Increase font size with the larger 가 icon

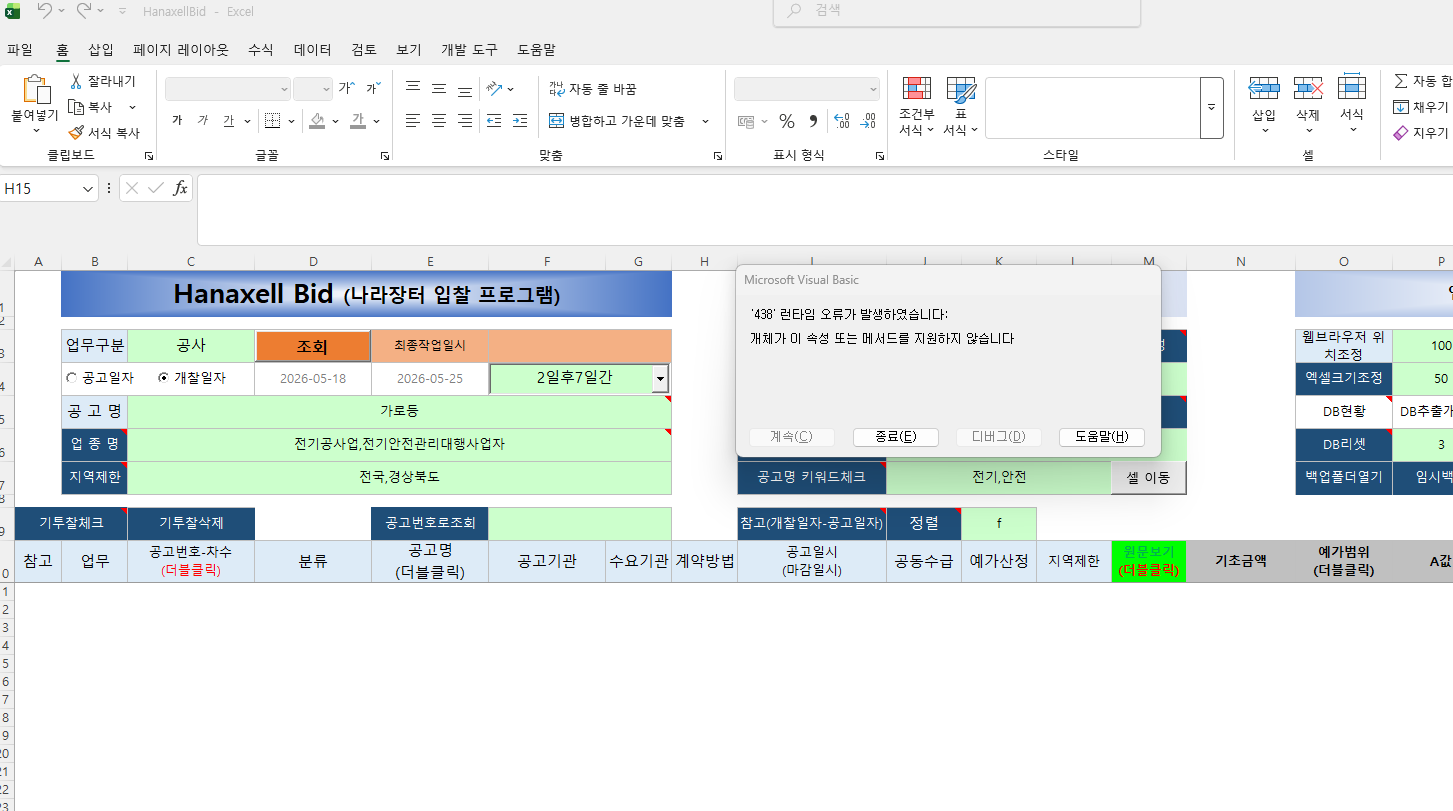point(346,89)
